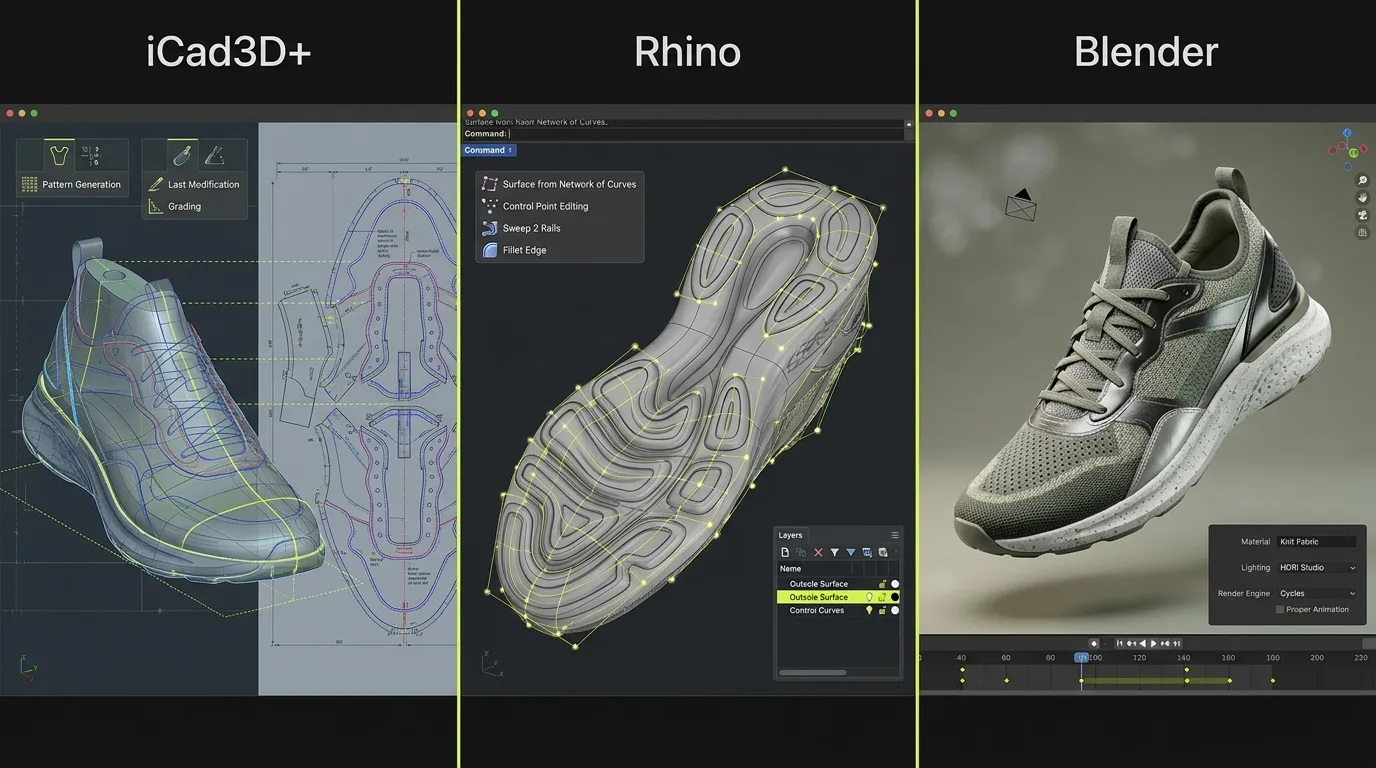Open the Layers panel hamburger menu

[895, 535]
